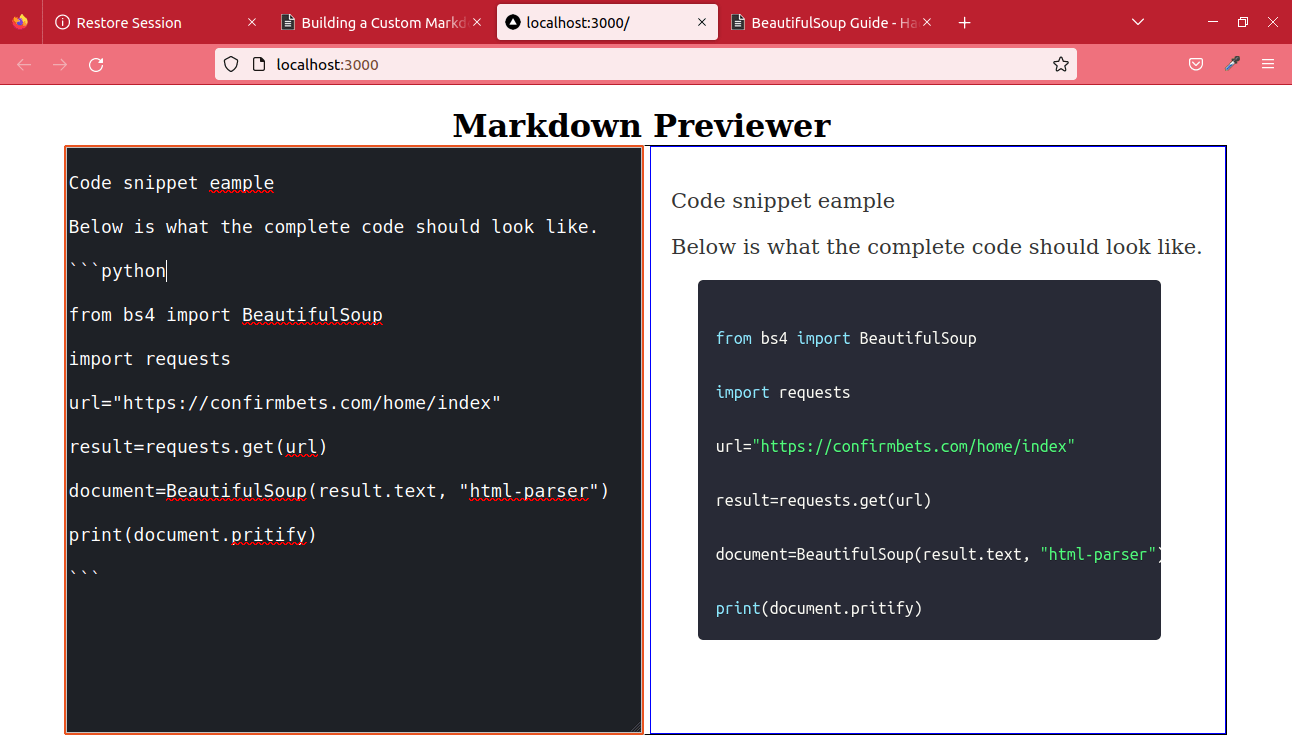Close the Building a Custom Markdown tab

(x=477, y=21)
